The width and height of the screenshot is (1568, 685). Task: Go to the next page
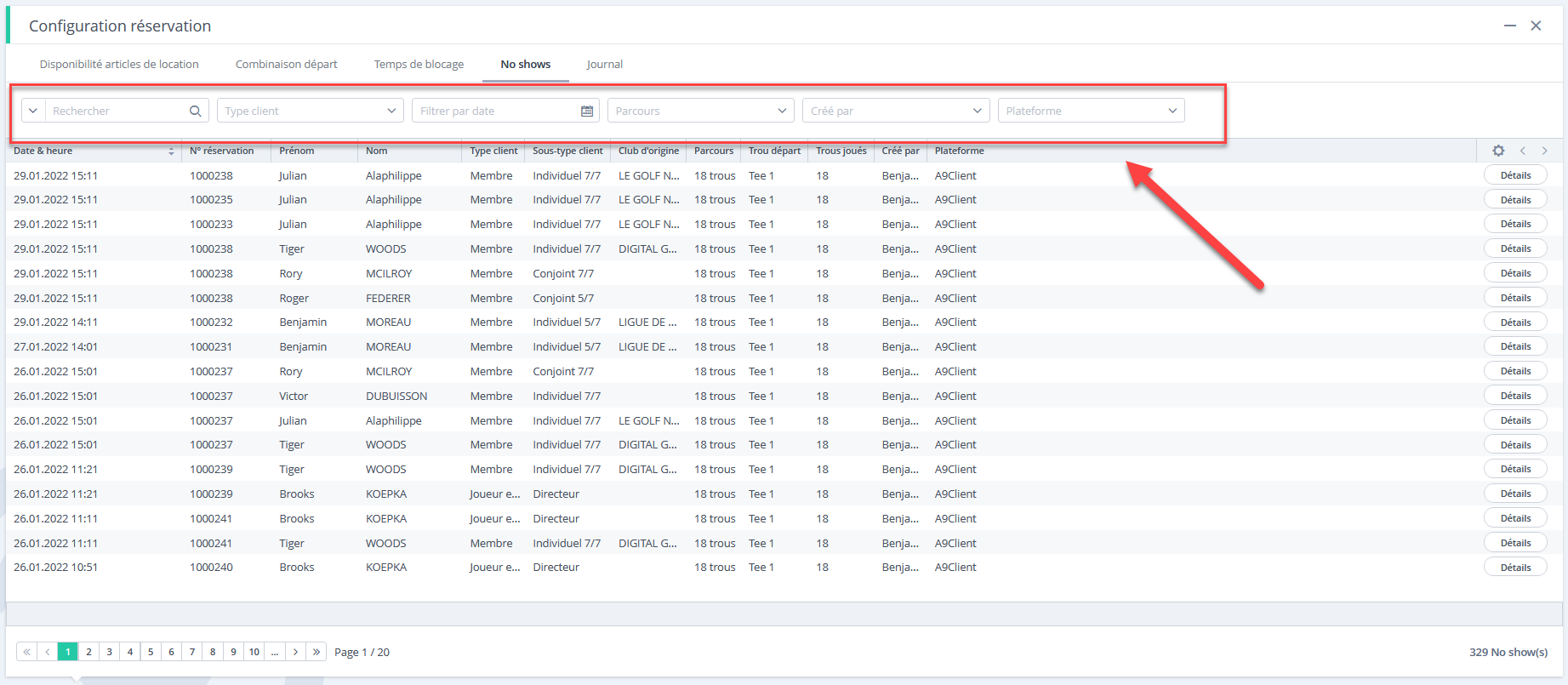pyautogui.click(x=295, y=652)
